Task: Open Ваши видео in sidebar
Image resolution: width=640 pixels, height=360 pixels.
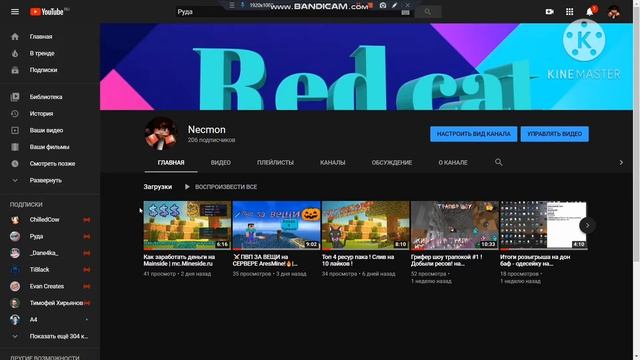Action: (50, 131)
